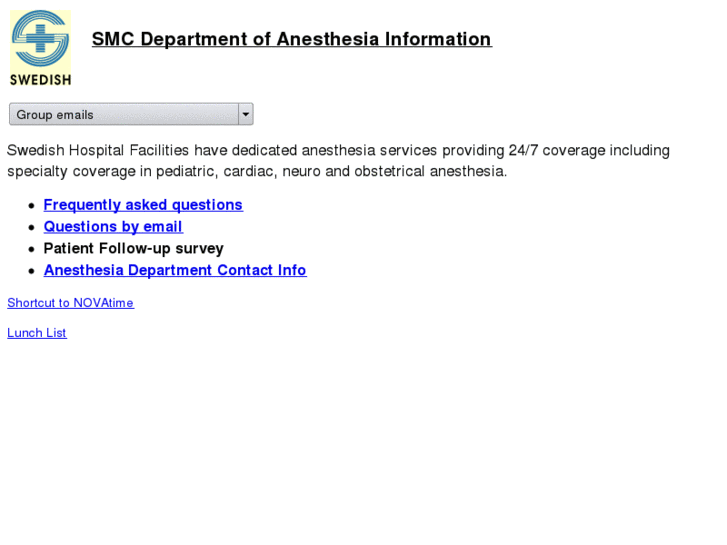Image resolution: width=727 pixels, height=545 pixels.
Task: Follow the Shortcut to NOVAtime link
Action: click(70, 303)
